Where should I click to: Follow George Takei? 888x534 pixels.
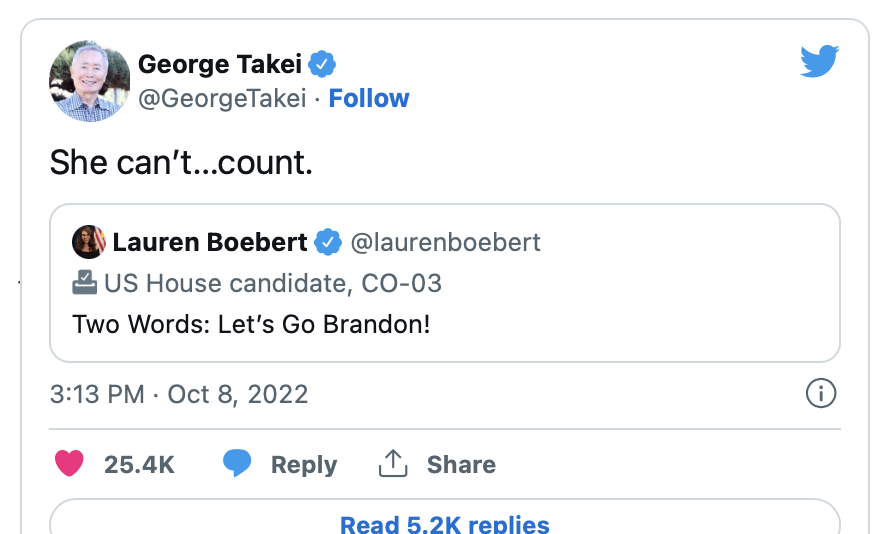(x=369, y=98)
